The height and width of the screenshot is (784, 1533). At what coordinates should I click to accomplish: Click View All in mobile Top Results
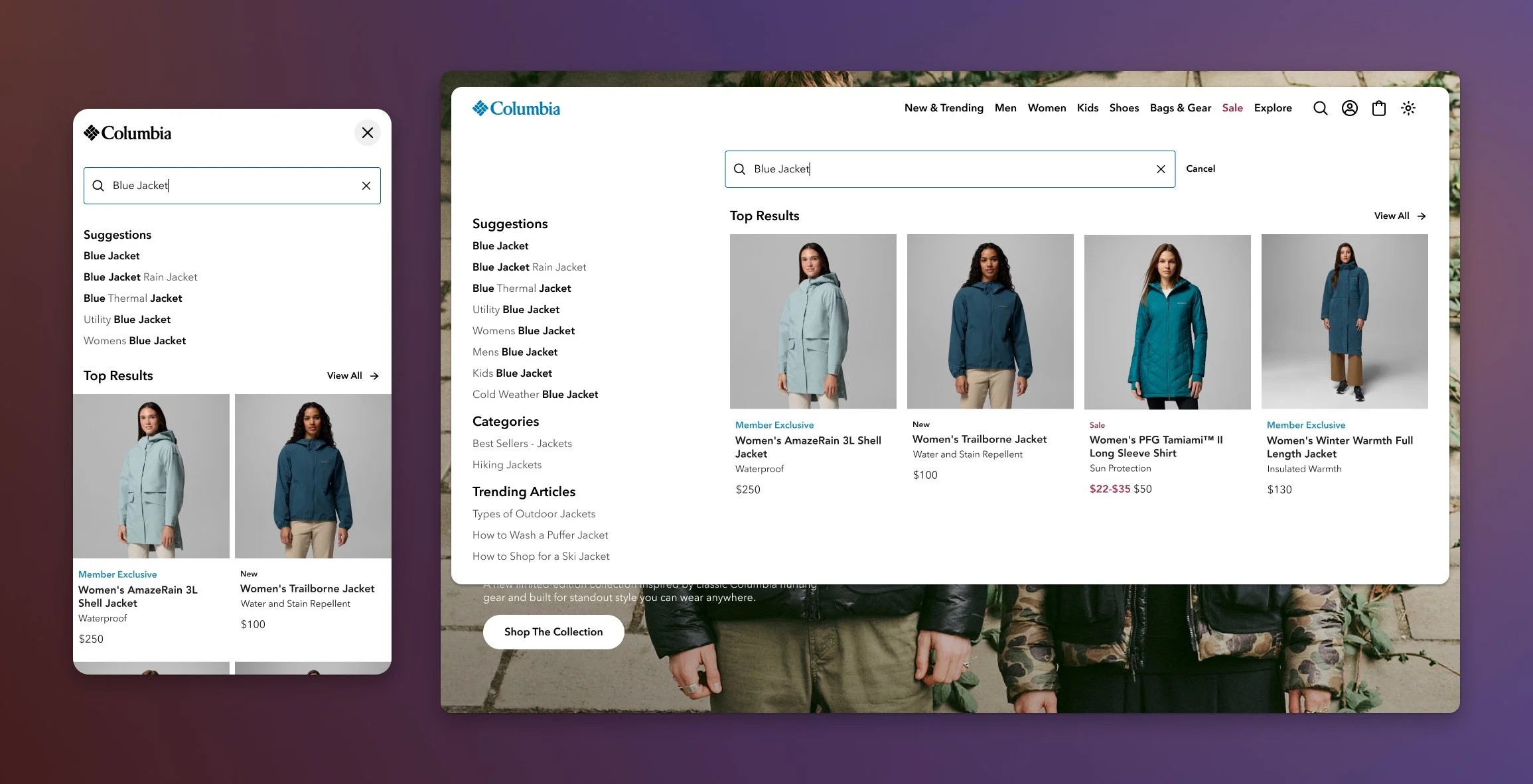click(344, 376)
